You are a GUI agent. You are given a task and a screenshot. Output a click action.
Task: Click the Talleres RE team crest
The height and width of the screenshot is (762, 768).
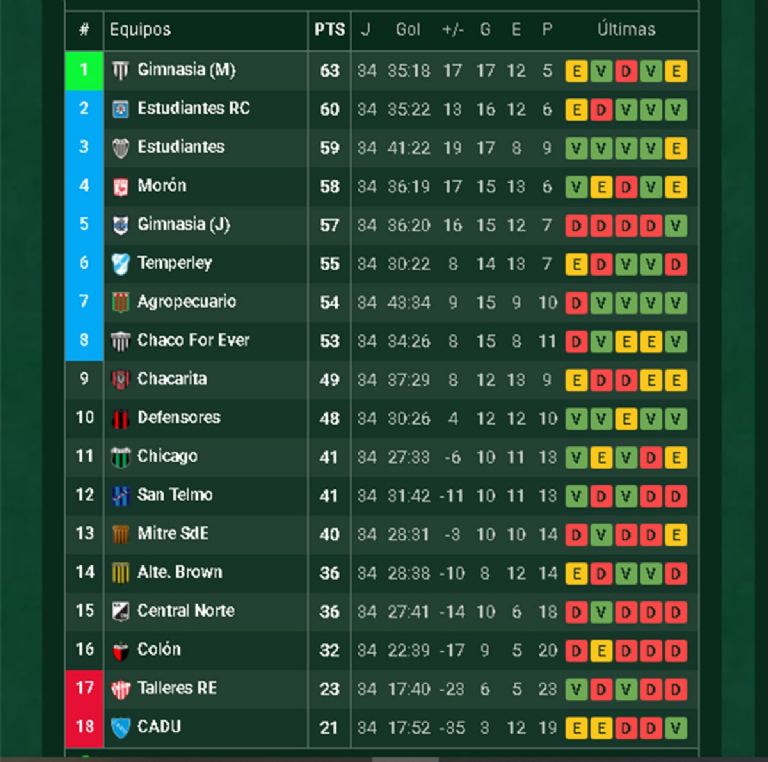coord(120,689)
